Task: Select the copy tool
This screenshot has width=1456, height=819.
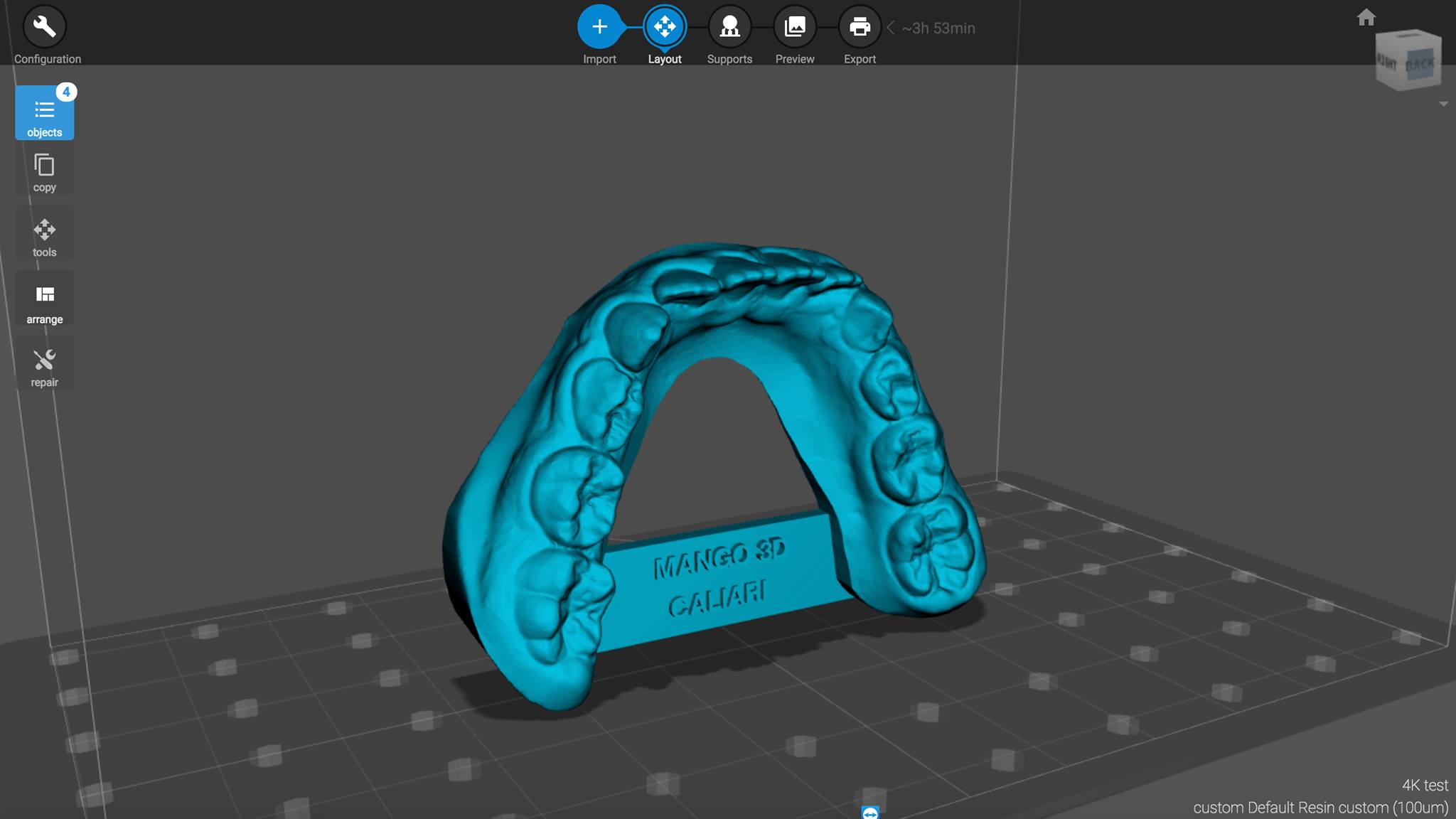Action: (45, 173)
